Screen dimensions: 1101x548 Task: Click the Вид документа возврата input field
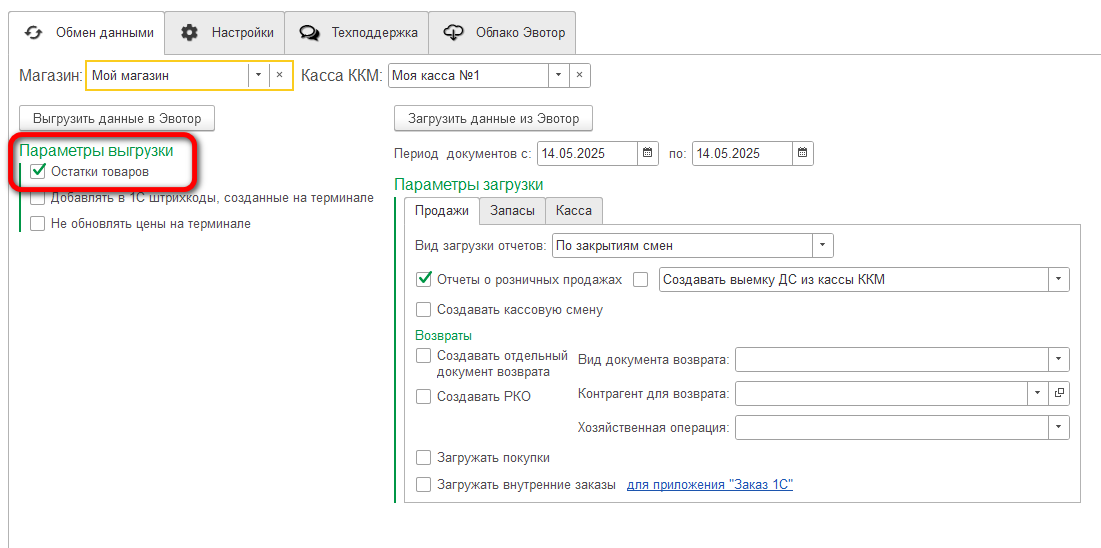(x=892, y=360)
